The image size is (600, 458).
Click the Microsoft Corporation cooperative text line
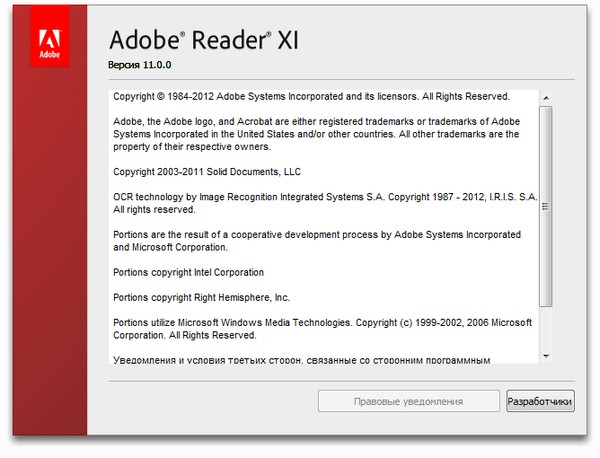[x=171, y=247]
